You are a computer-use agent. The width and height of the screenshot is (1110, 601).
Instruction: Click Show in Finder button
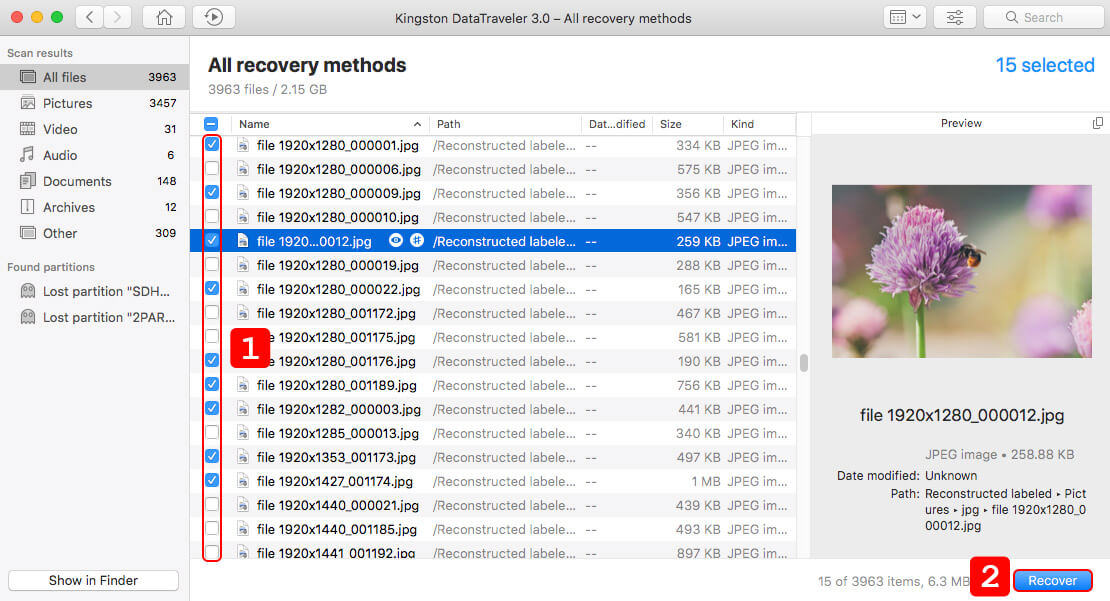93,580
